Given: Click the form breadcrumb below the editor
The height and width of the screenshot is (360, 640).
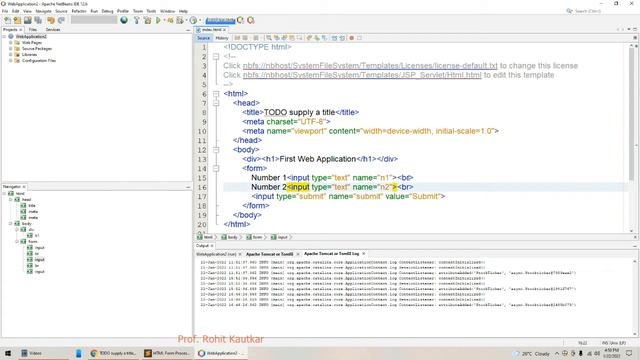Looking at the screenshot, I should tap(255, 237).
